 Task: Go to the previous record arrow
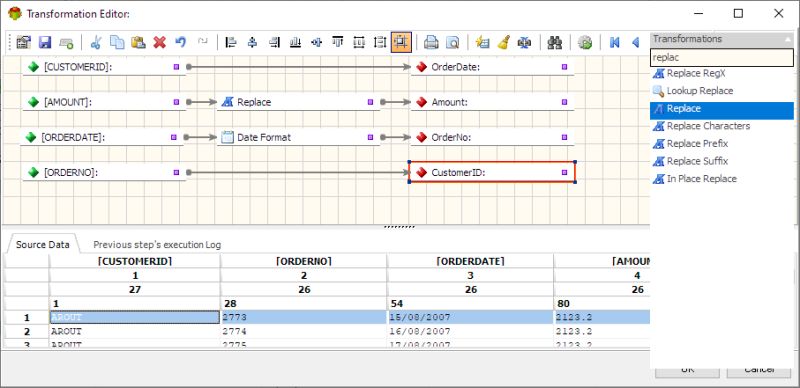[636, 42]
